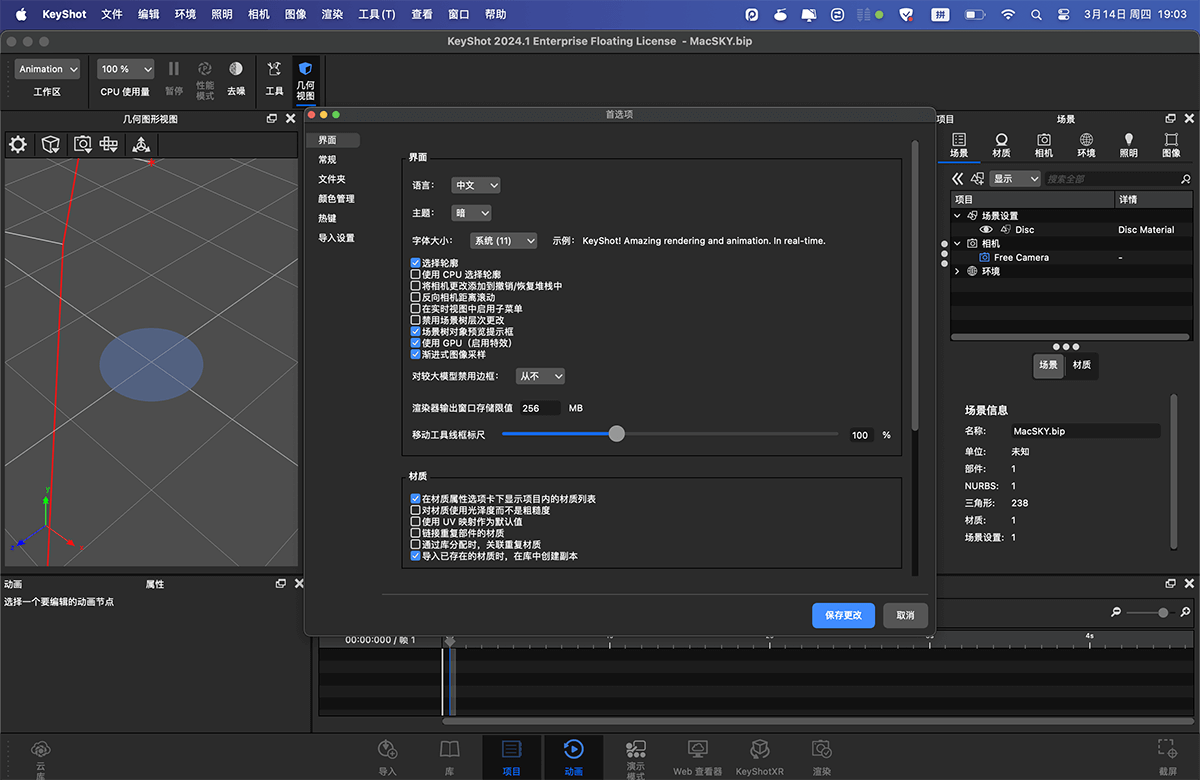Click the 保存更改 button
Image resolution: width=1200 pixels, height=780 pixels.
(843, 615)
